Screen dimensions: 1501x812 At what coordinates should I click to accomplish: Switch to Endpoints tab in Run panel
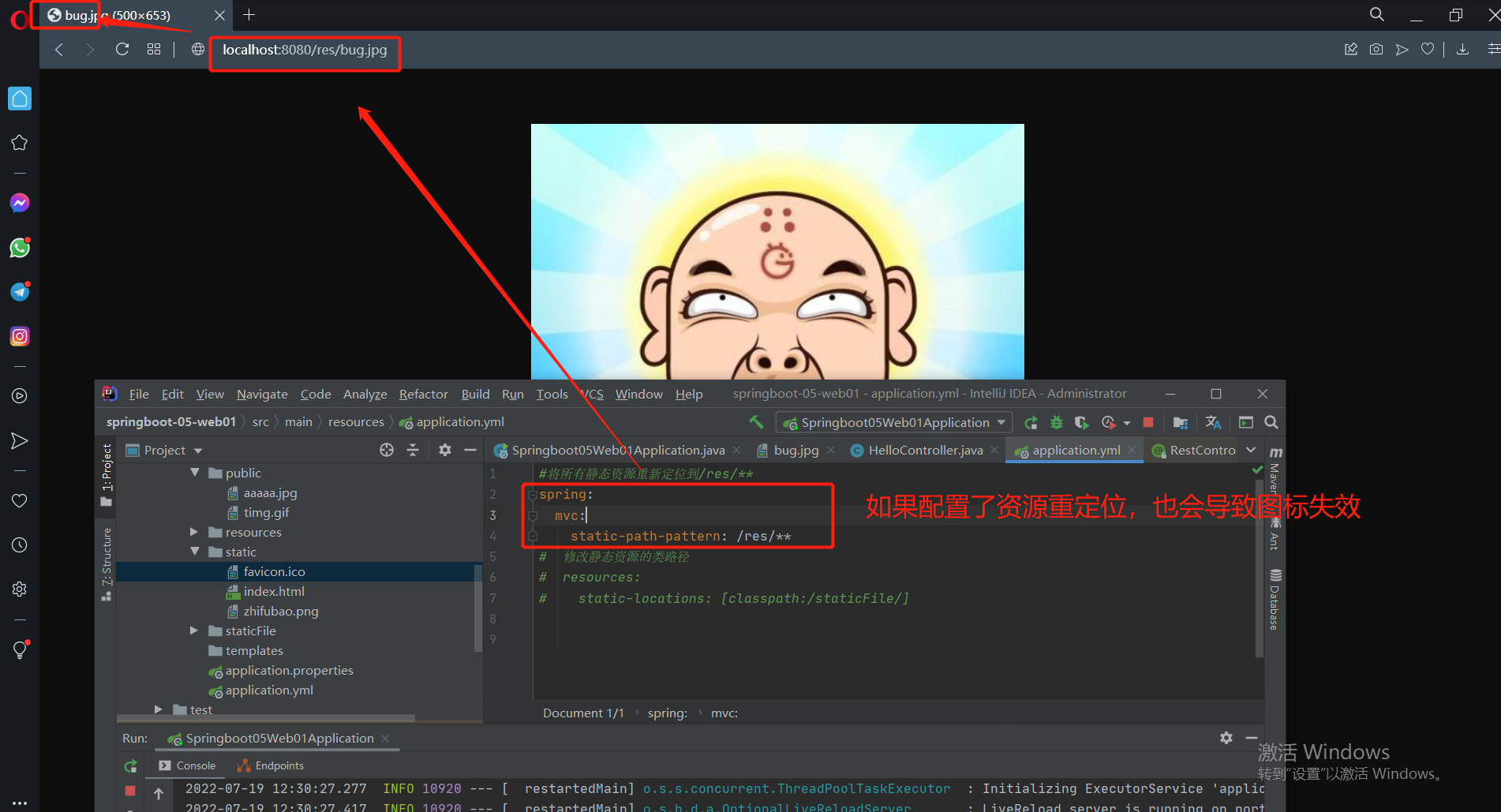tap(270, 765)
